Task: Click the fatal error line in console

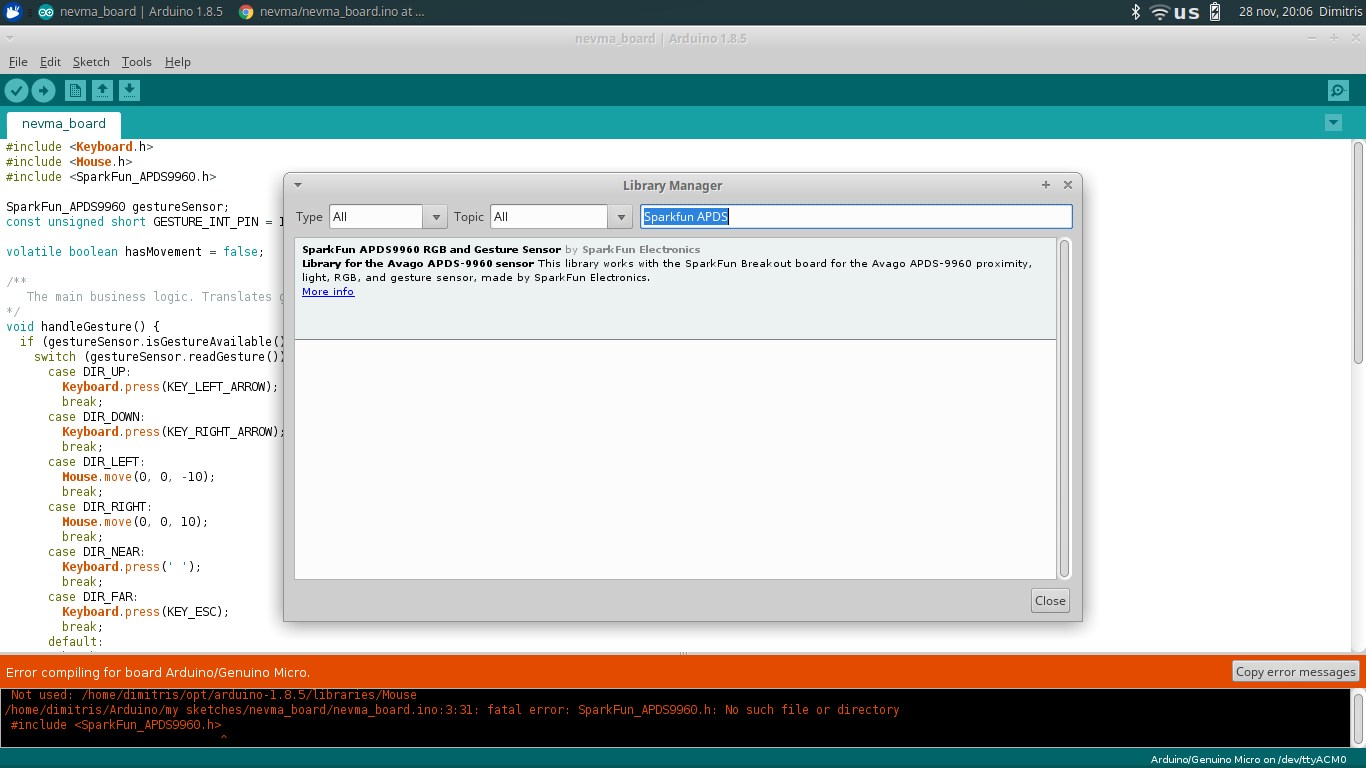Action: (x=452, y=710)
